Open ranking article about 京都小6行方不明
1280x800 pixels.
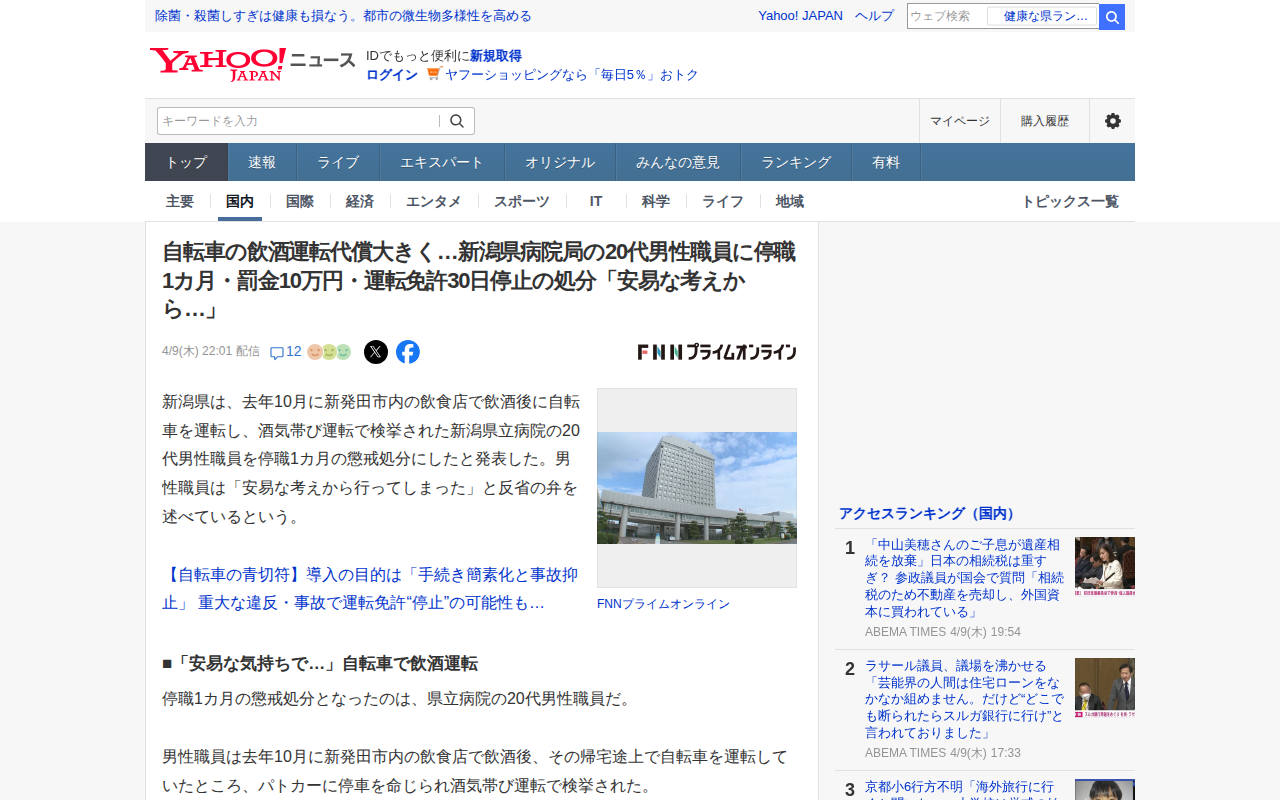(x=966, y=790)
